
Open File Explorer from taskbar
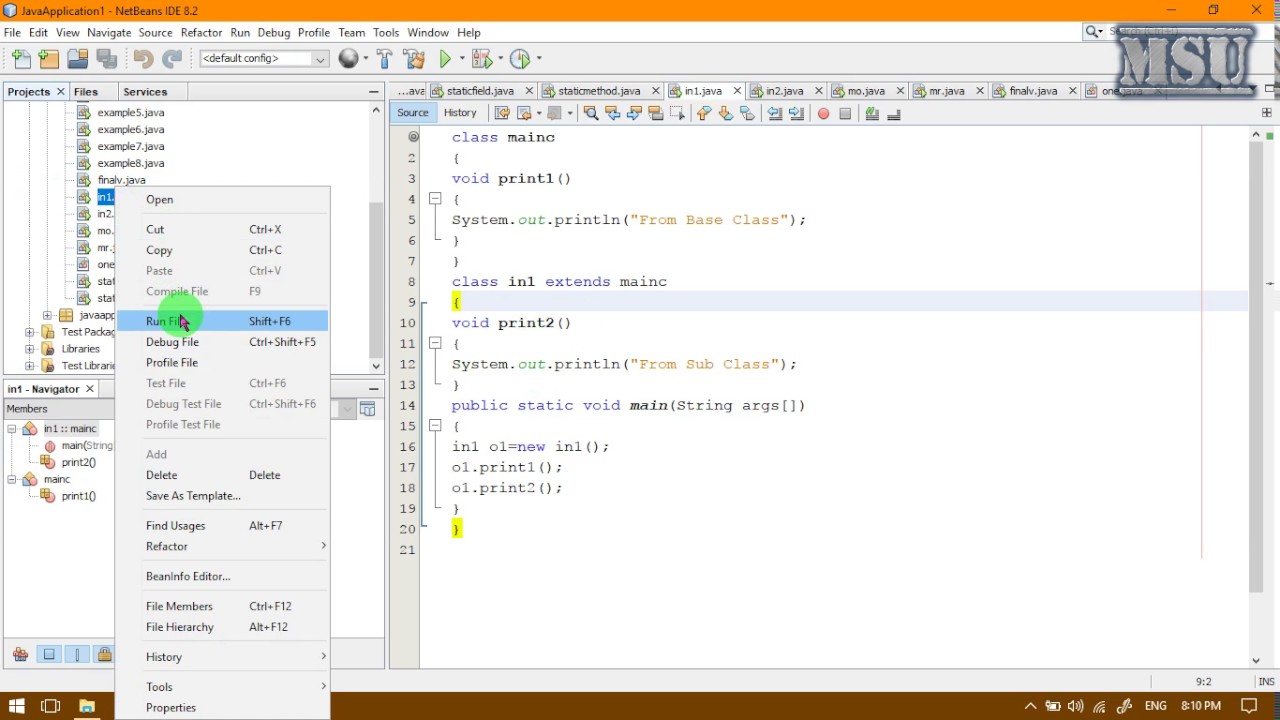(x=87, y=706)
